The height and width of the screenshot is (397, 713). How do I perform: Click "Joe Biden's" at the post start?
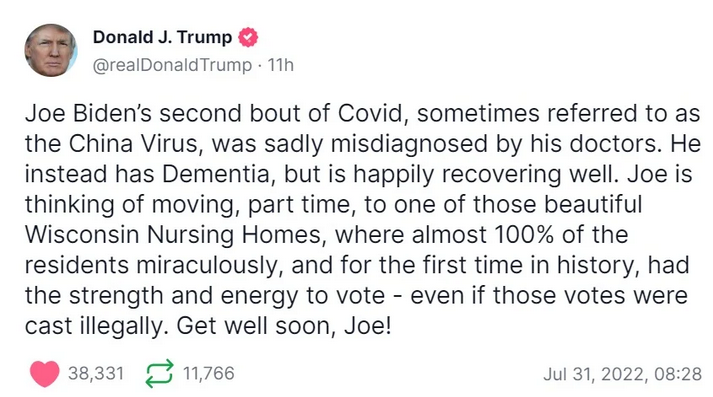[x=88, y=113]
